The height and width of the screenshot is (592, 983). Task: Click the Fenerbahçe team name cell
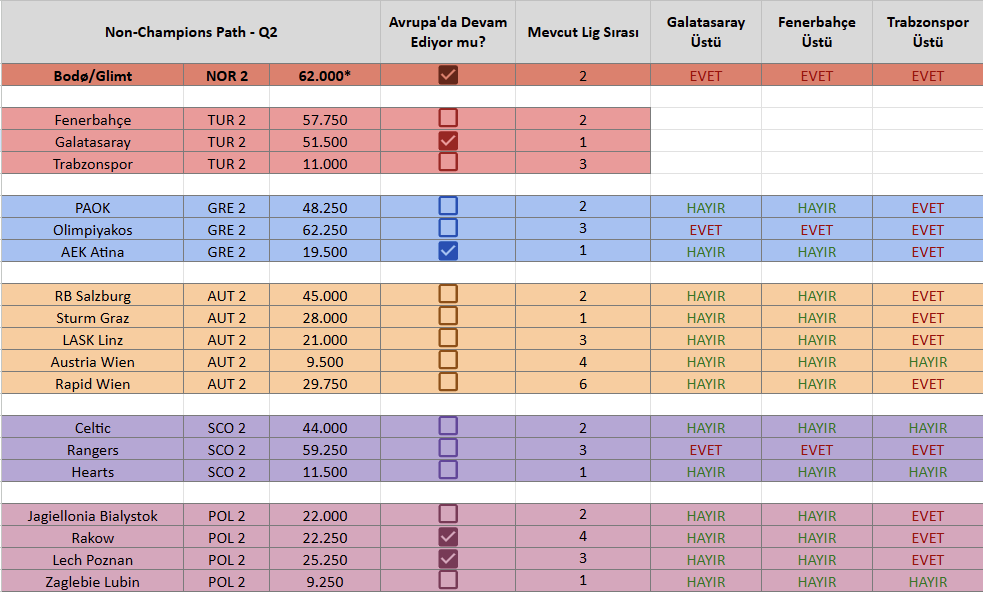(93, 119)
